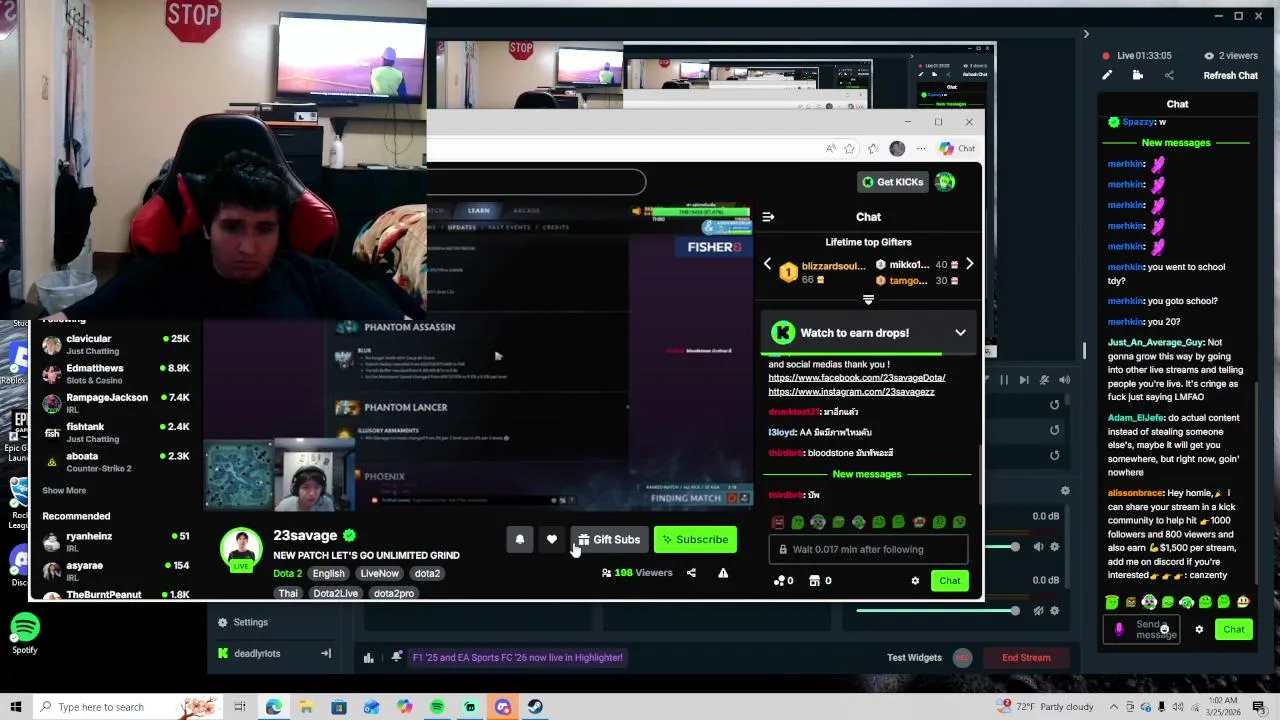
Task: Click the Highlighter announcement banner
Action: [518, 658]
